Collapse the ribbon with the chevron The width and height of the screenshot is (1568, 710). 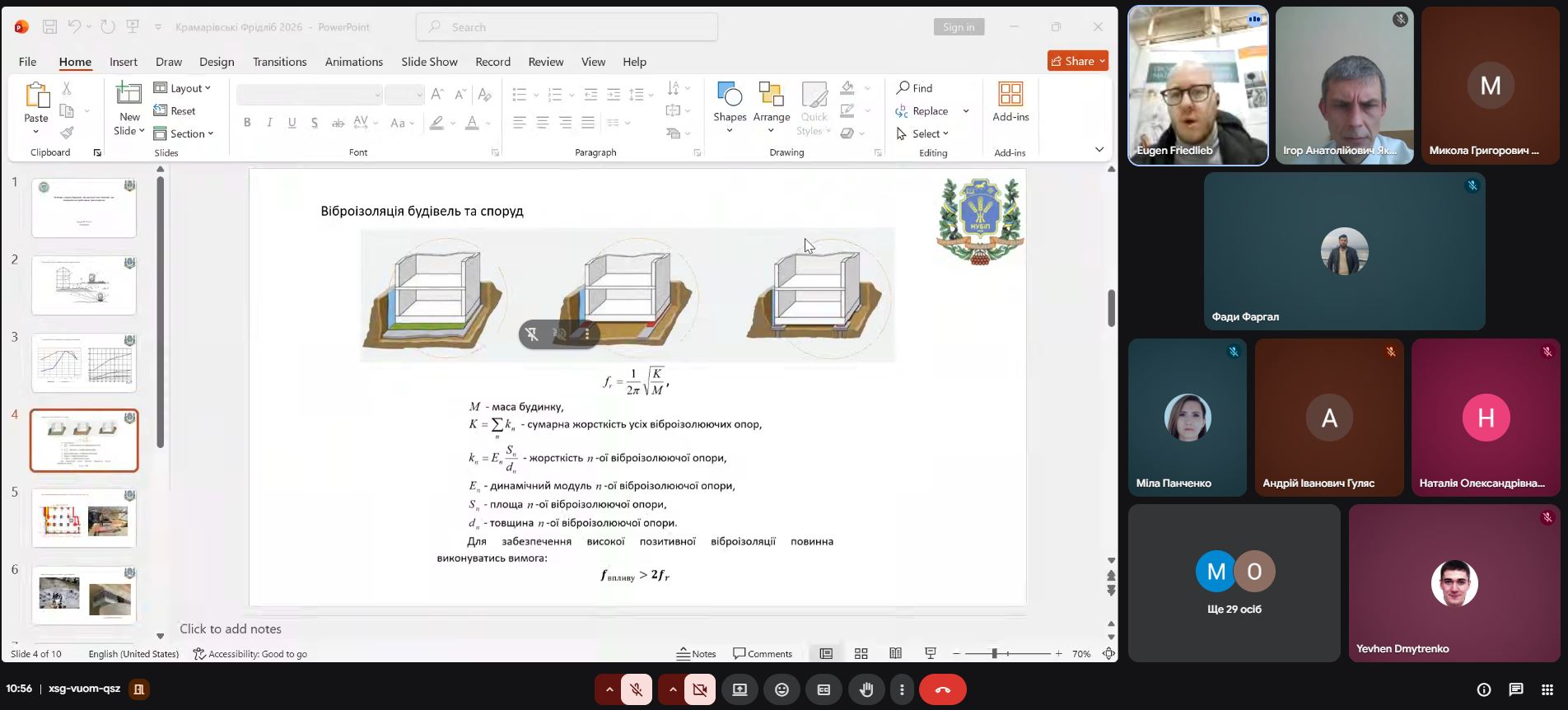pyautogui.click(x=1099, y=149)
